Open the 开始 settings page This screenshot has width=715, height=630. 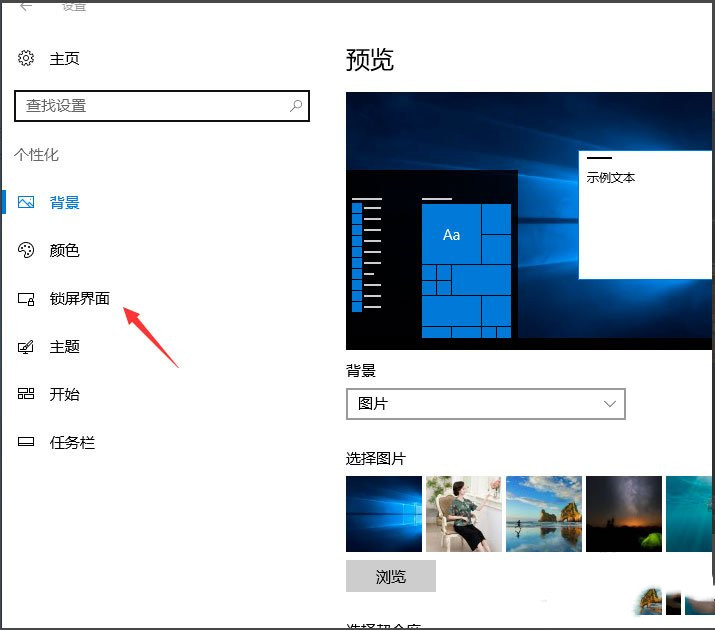point(64,394)
